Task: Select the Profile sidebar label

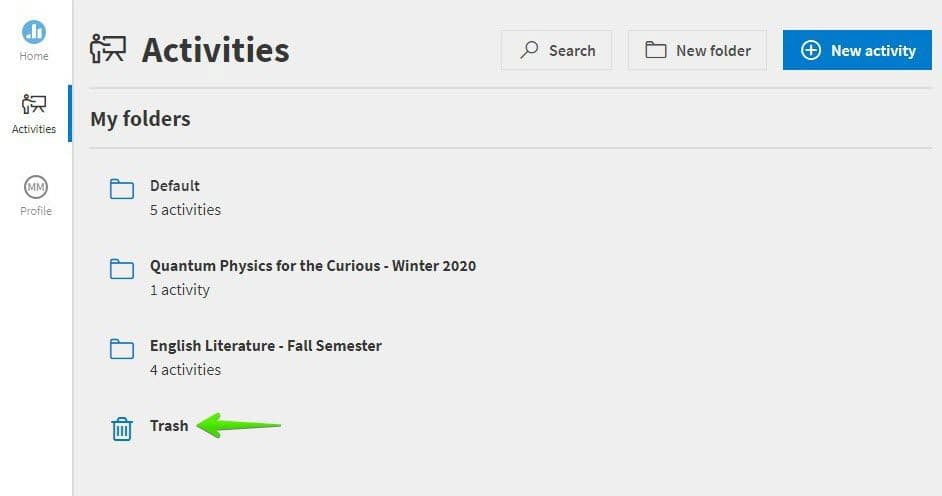Action: [x=36, y=211]
